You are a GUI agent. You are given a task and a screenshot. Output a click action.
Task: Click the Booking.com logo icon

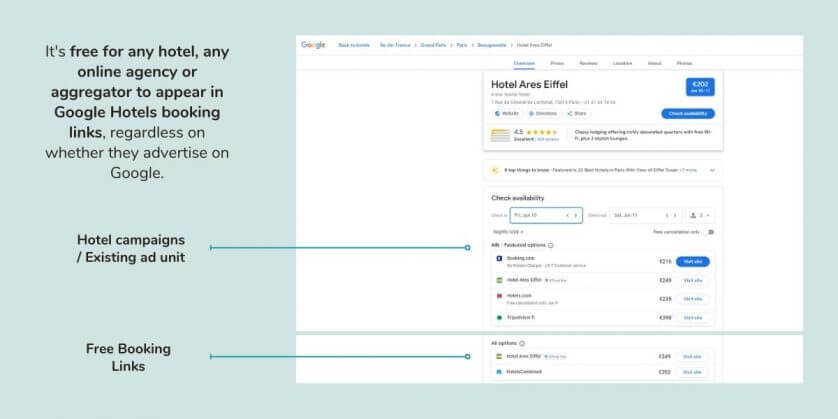[x=498, y=260]
